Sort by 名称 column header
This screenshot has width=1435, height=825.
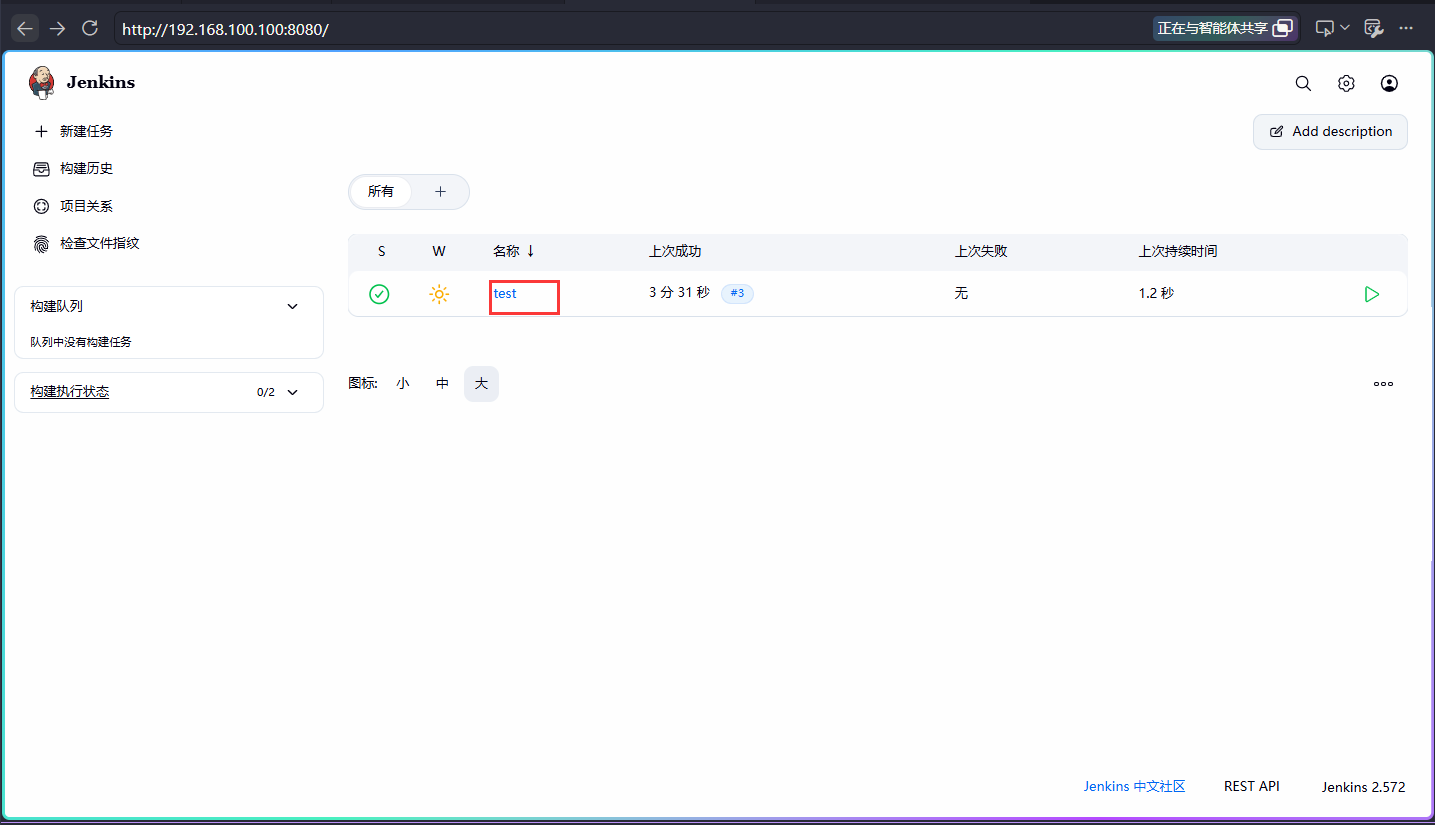(x=514, y=251)
